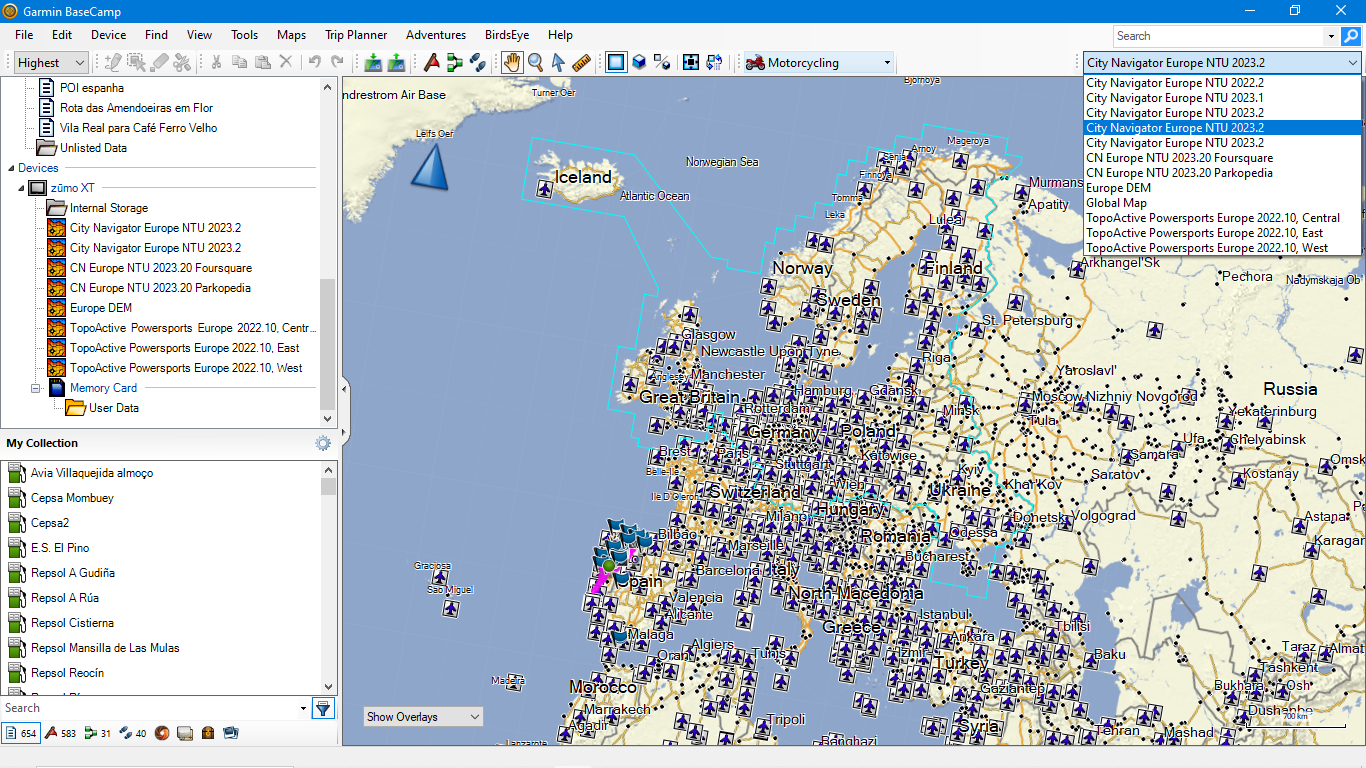Collapse the Devices section

[11, 168]
